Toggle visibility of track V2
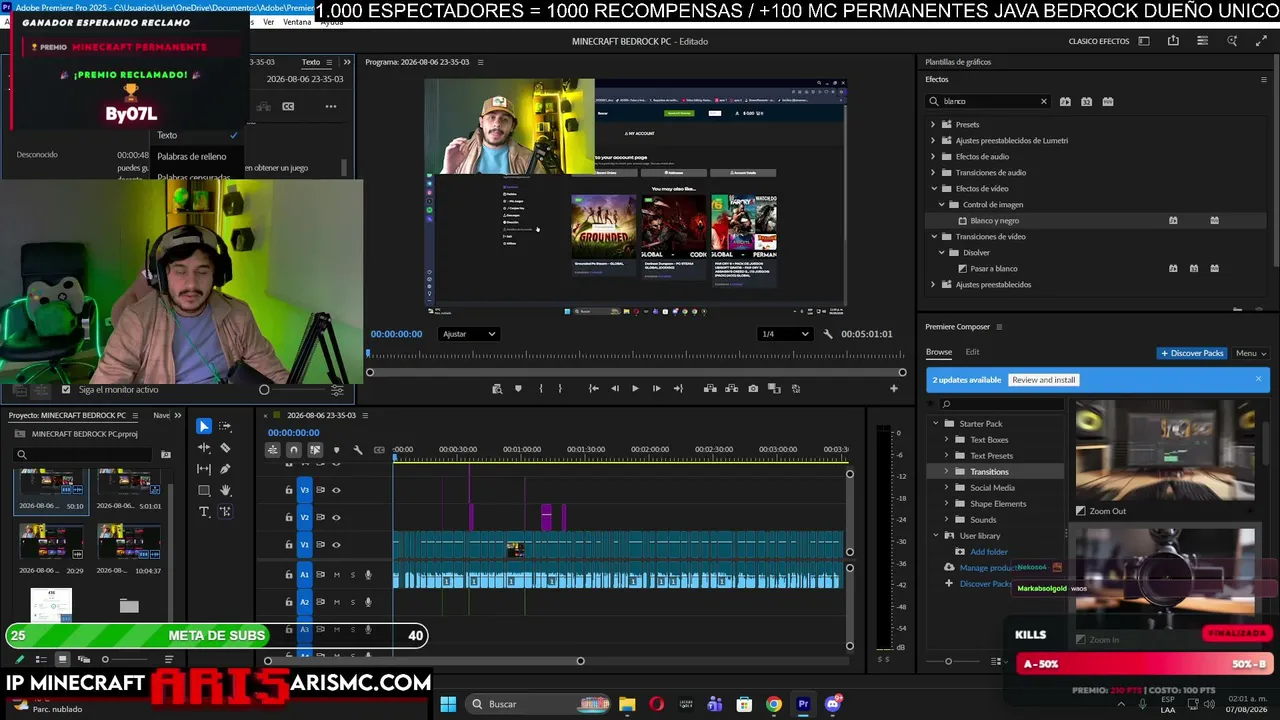The image size is (1280, 720). [336, 517]
